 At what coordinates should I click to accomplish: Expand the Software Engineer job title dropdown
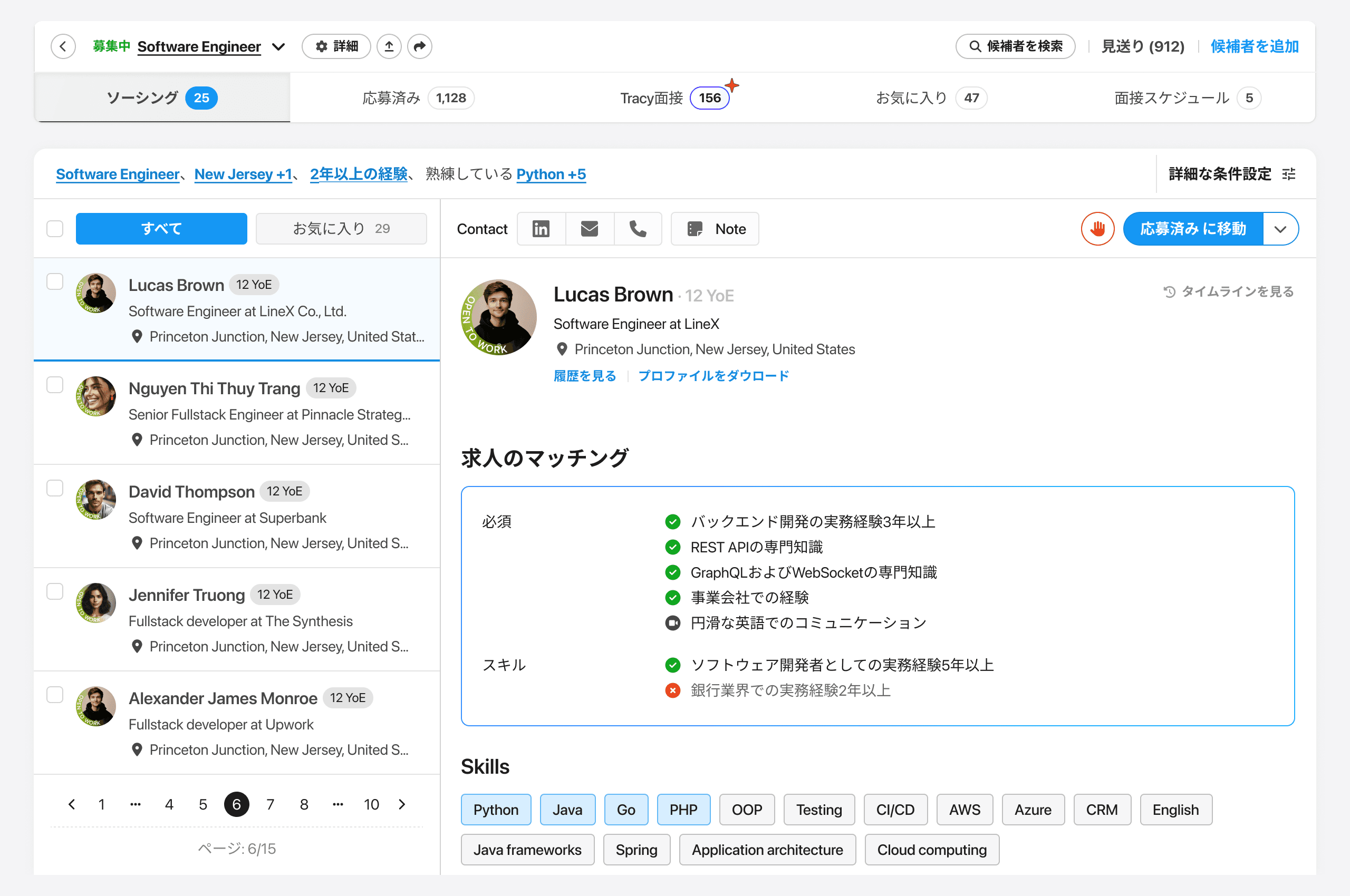click(x=278, y=47)
